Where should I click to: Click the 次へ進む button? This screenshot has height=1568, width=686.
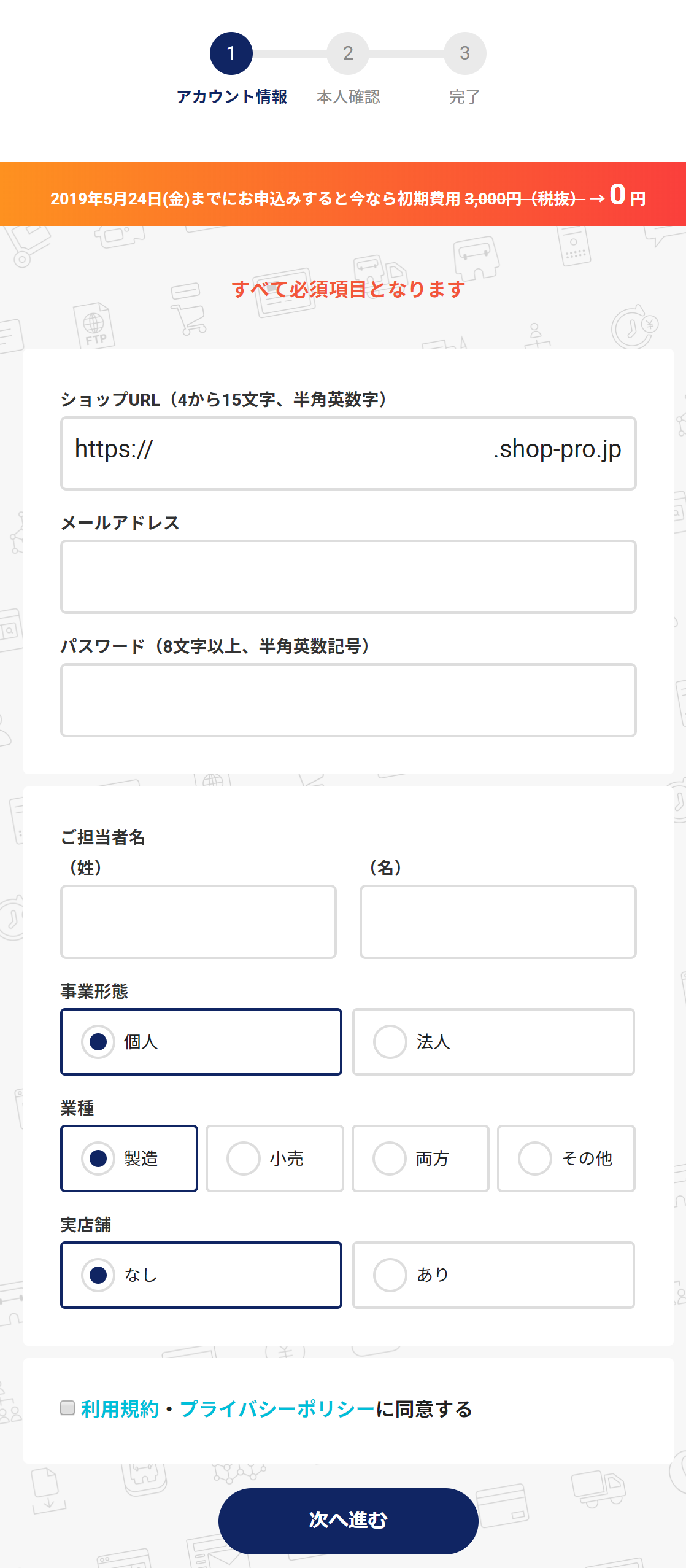click(x=348, y=1521)
